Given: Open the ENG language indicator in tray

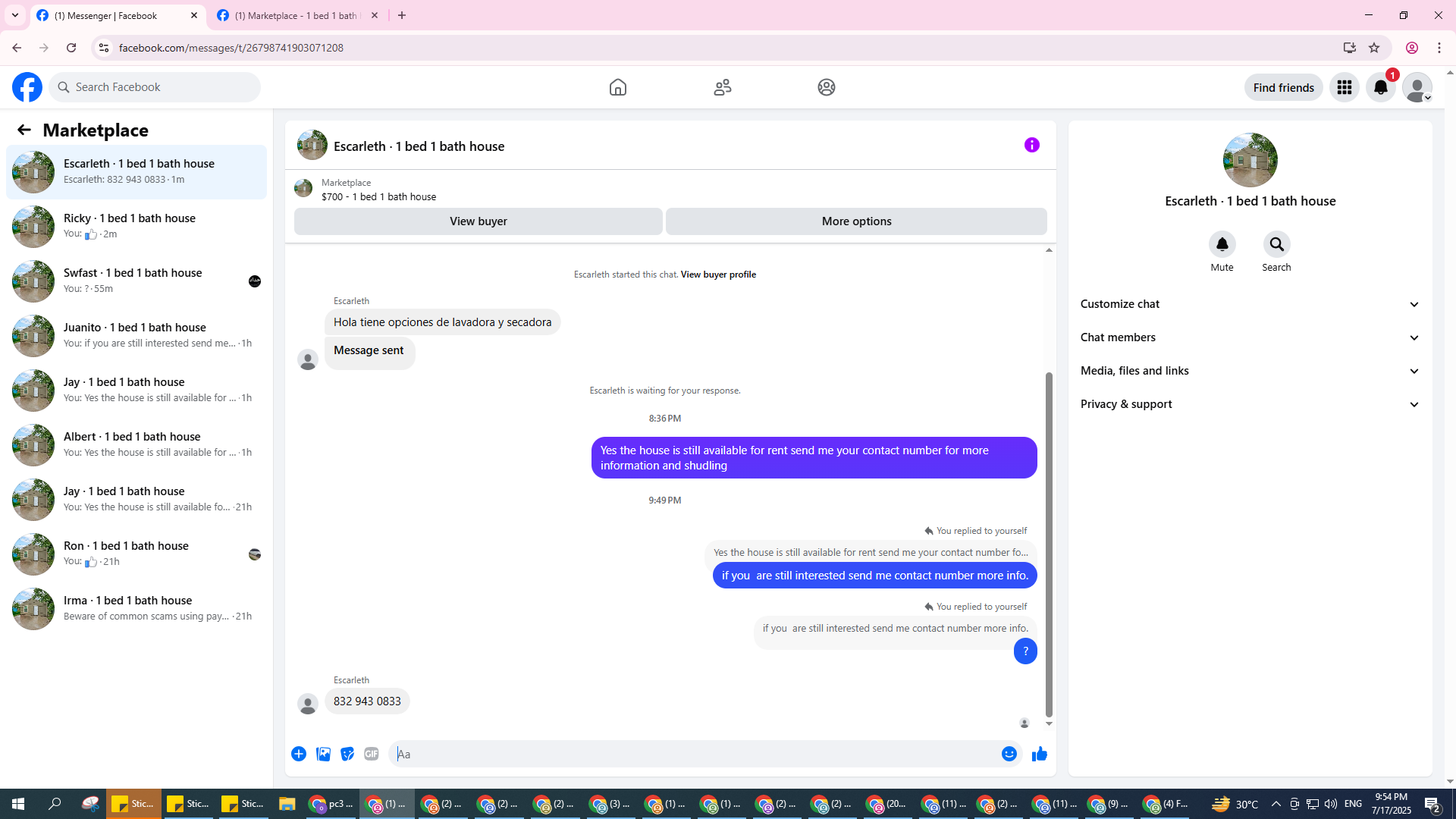Looking at the screenshot, I should click(1354, 804).
